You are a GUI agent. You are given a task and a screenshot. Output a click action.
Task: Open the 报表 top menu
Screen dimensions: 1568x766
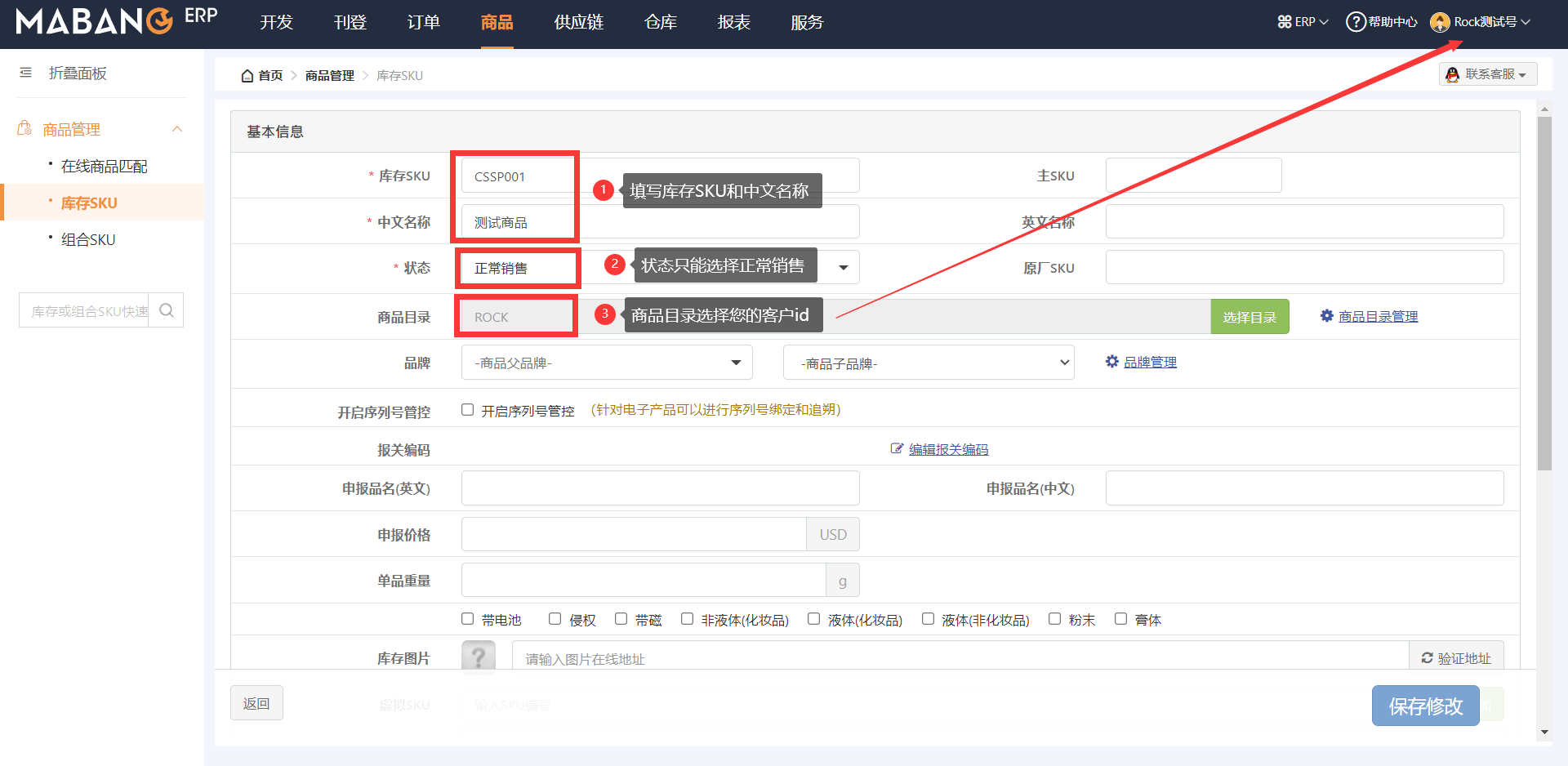click(734, 23)
